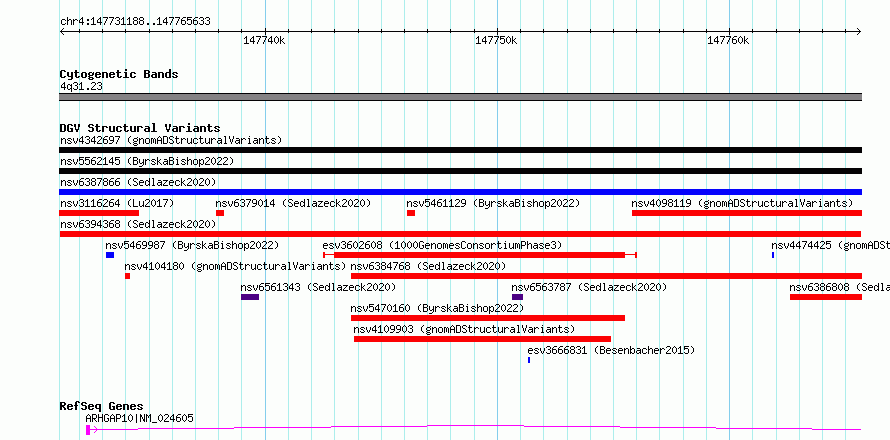Open nsv5461129 (ByrskaBishop2022) label

tap(493, 203)
